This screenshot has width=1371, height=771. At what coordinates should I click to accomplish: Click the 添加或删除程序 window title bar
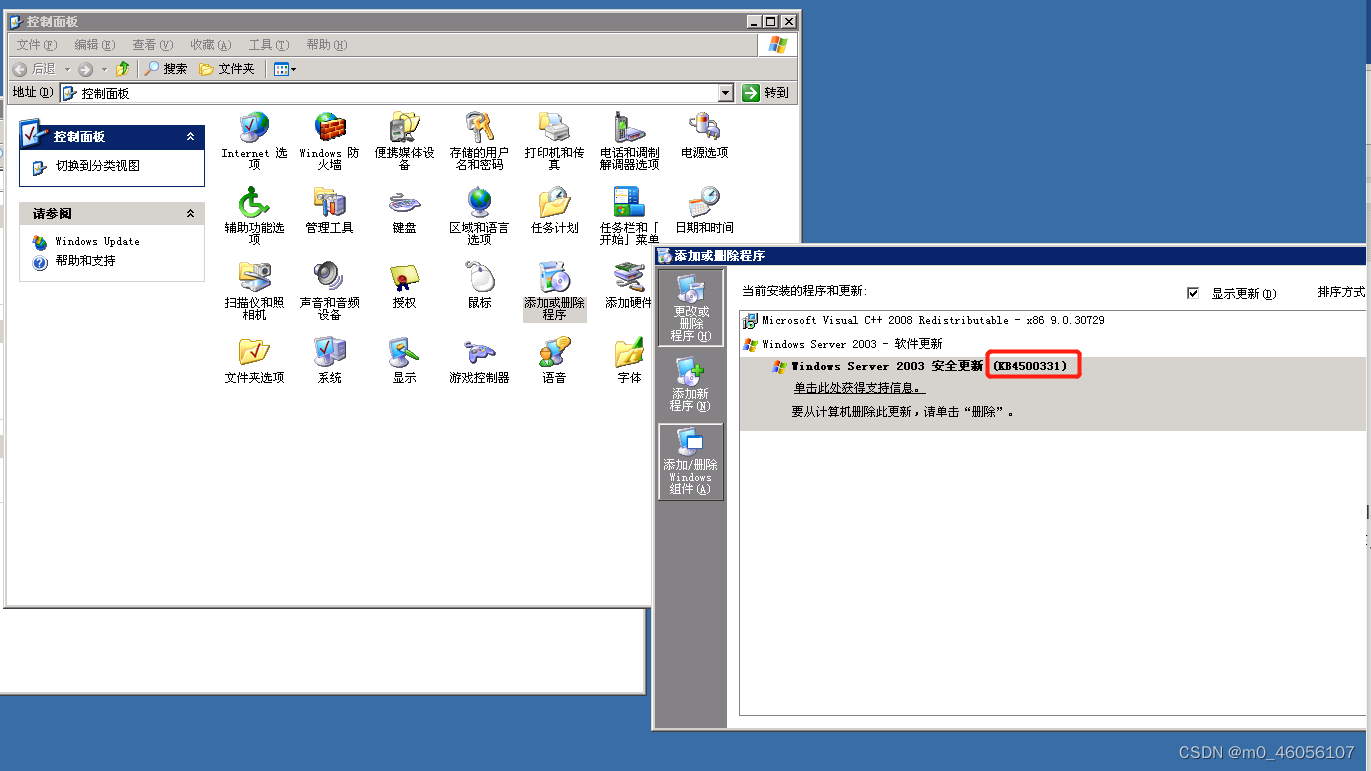(1010, 256)
